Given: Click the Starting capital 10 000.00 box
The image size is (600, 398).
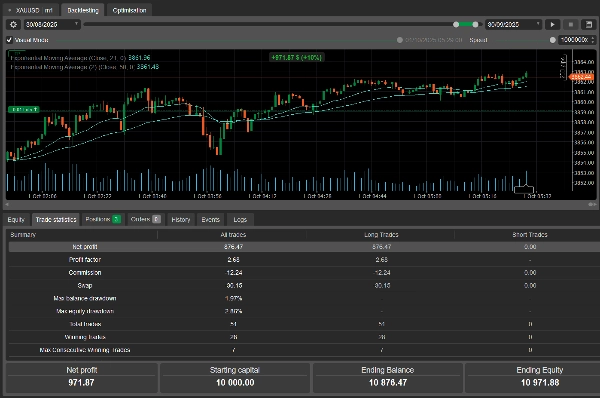Looking at the screenshot, I should (x=235, y=377).
